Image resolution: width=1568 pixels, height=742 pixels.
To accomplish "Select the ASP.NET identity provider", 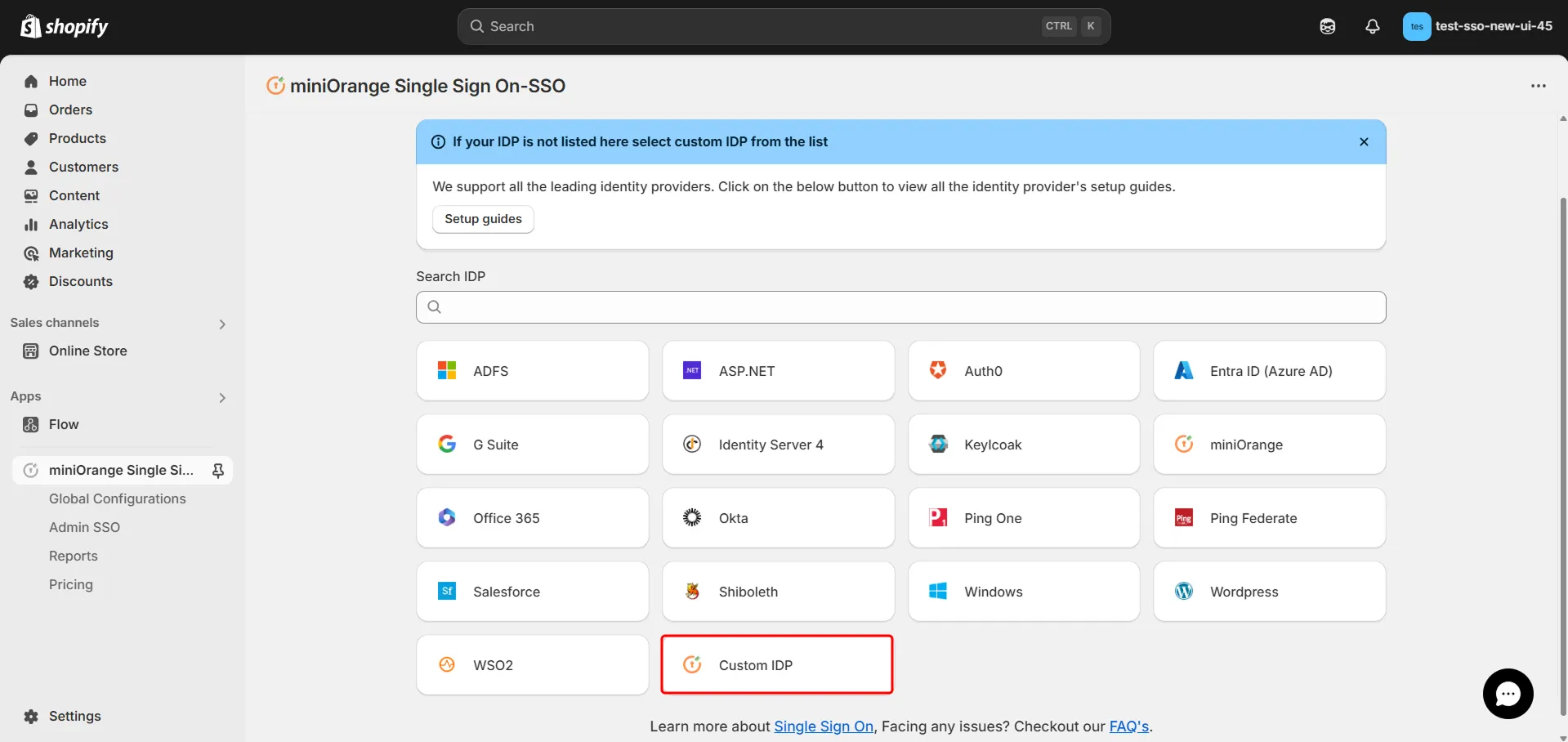I will 778,371.
